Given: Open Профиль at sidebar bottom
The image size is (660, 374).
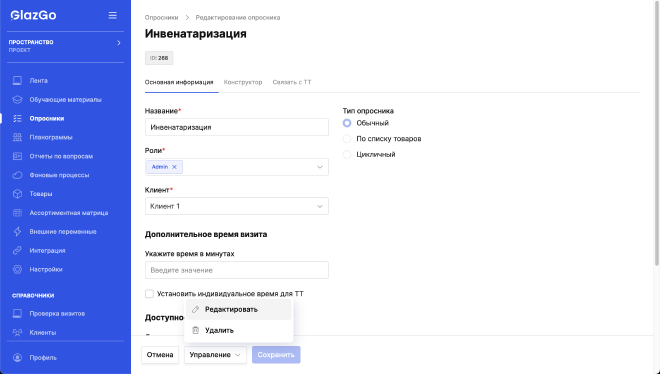Looking at the screenshot, I should [x=43, y=358].
